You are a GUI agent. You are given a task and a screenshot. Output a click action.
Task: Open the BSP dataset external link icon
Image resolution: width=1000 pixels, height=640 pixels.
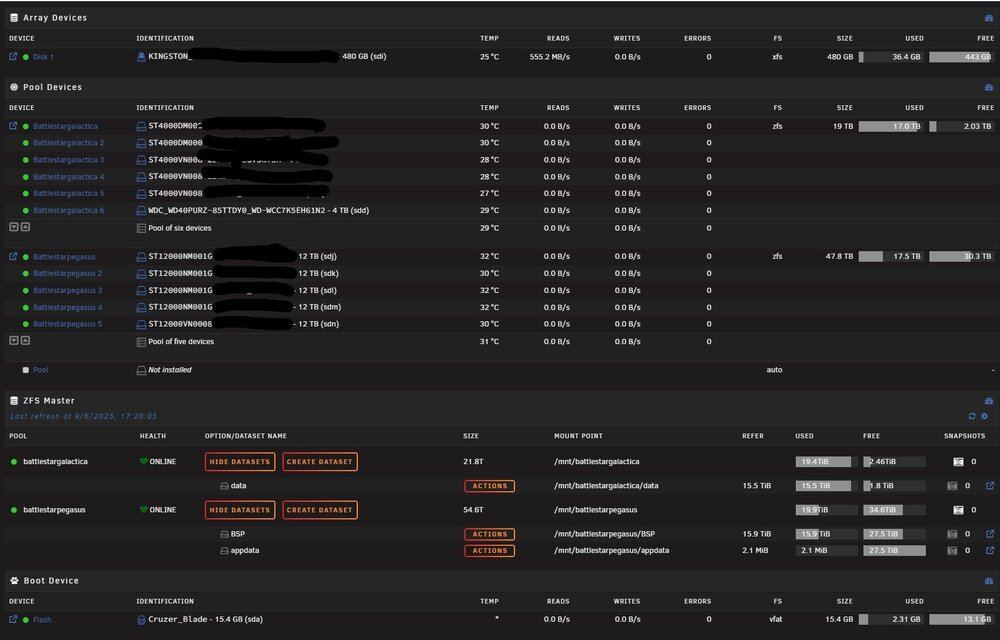point(990,534)
